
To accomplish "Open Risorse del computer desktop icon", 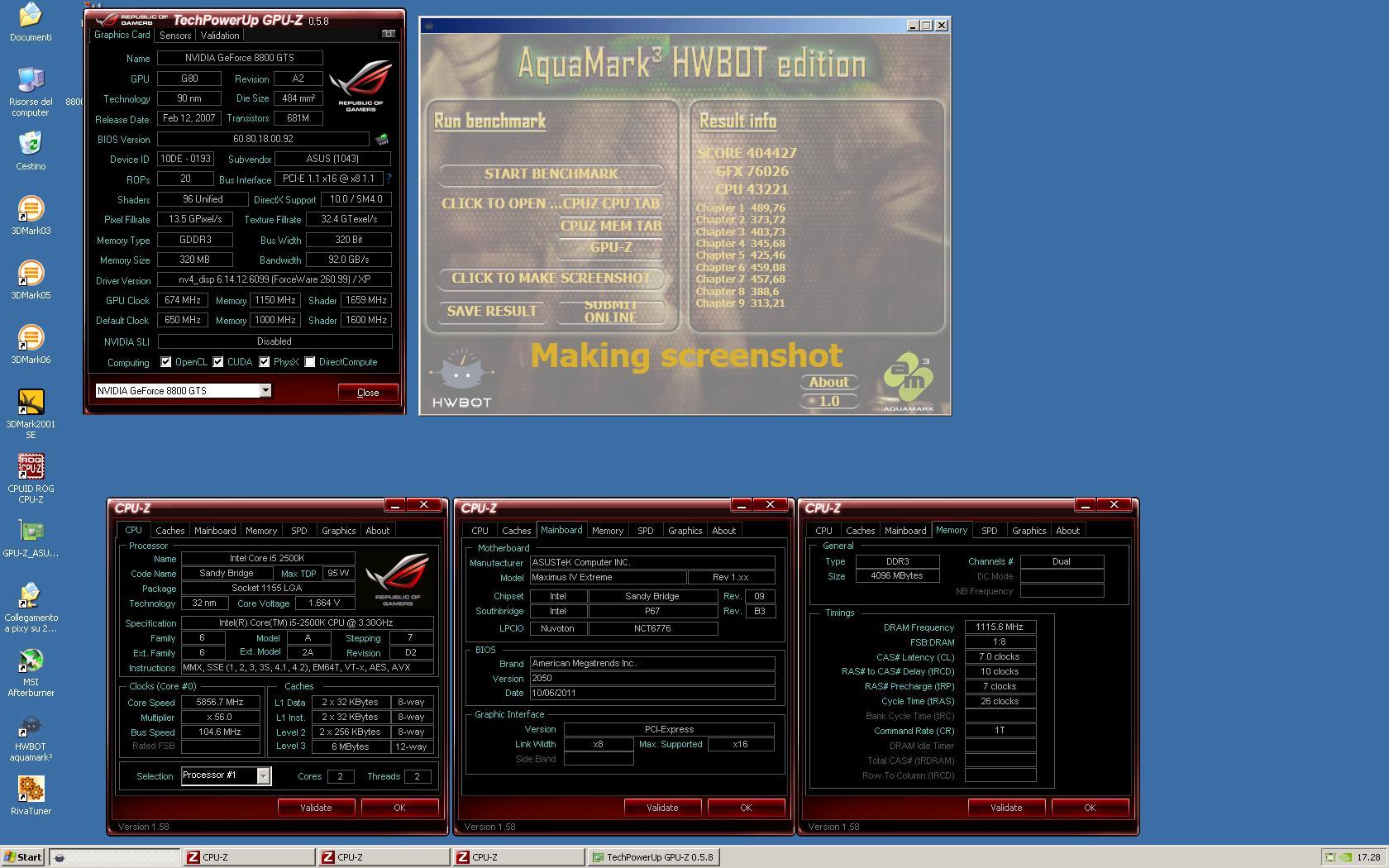I will [31, 91].
